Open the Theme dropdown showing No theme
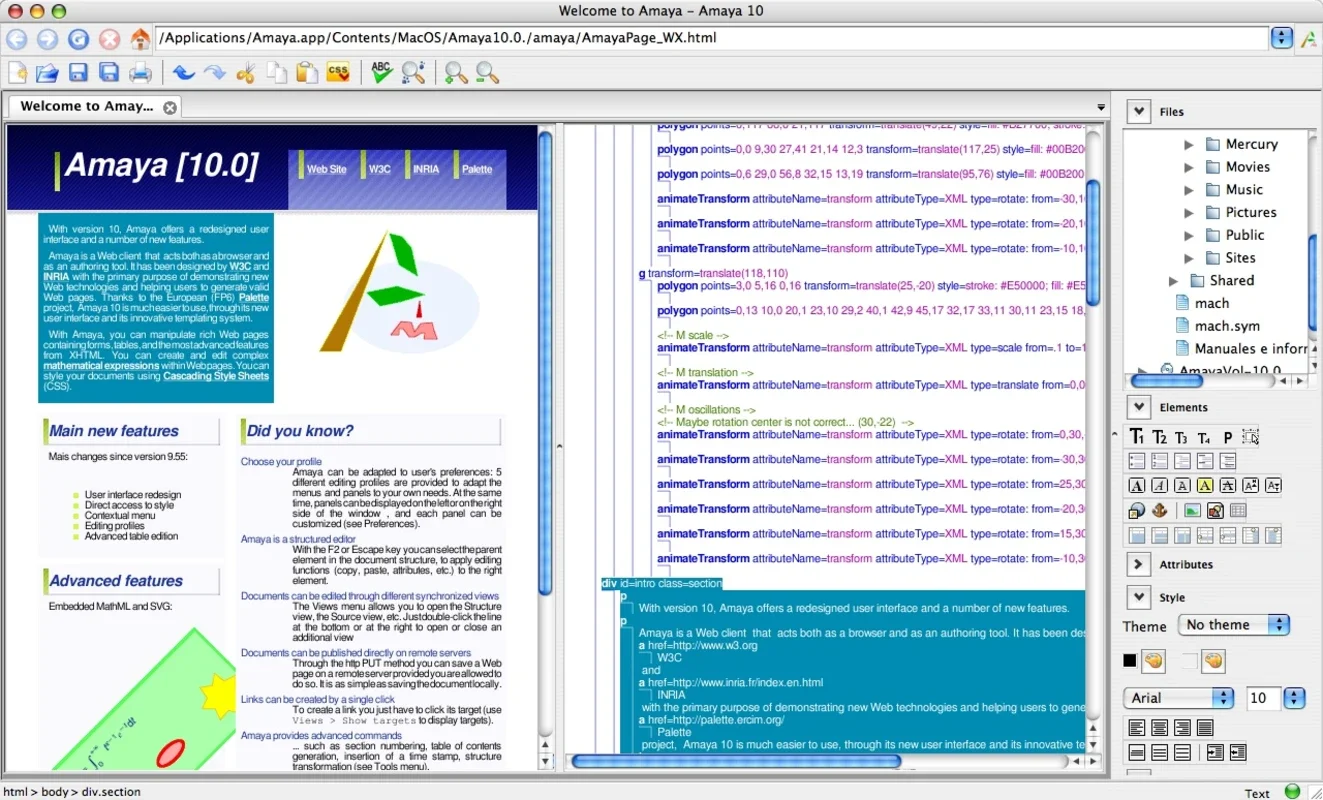Viewport: 1323px width, 800px height. click(1234, 625)
